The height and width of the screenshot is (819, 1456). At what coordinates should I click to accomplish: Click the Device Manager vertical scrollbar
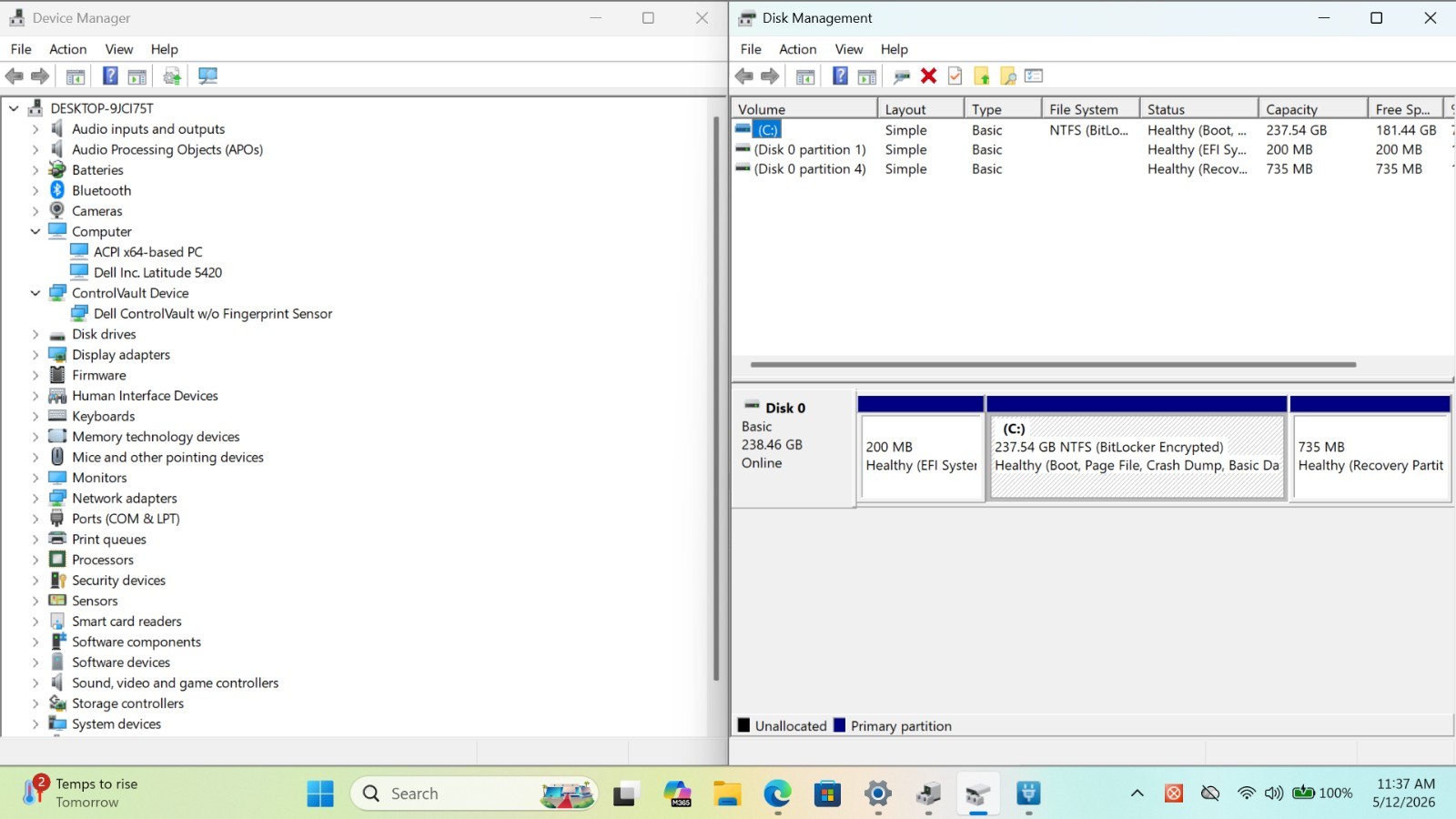[x=716, y=398]
